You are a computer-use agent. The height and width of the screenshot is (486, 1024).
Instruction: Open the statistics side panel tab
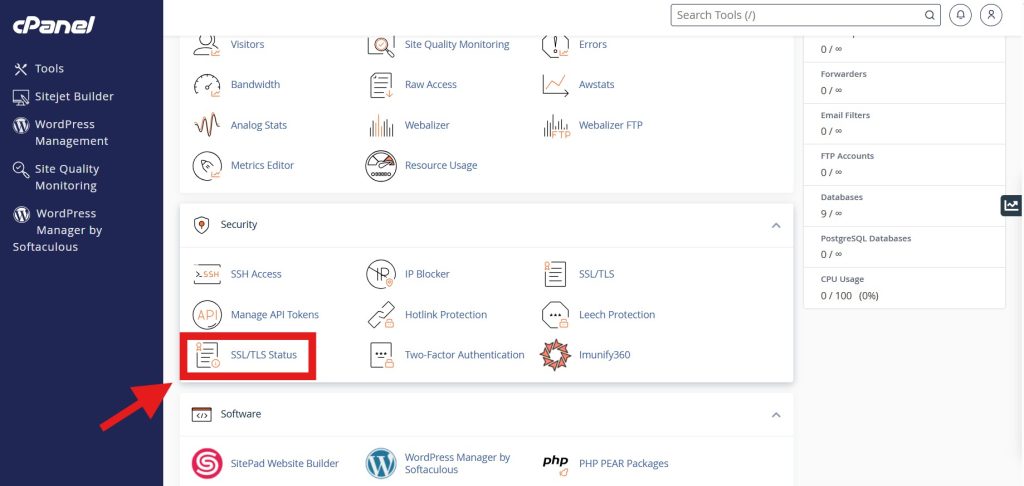[1012, 205]
